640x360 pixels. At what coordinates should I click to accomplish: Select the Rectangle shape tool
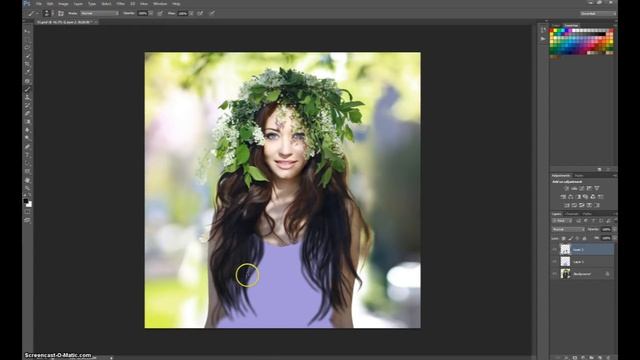coord(27,171)
